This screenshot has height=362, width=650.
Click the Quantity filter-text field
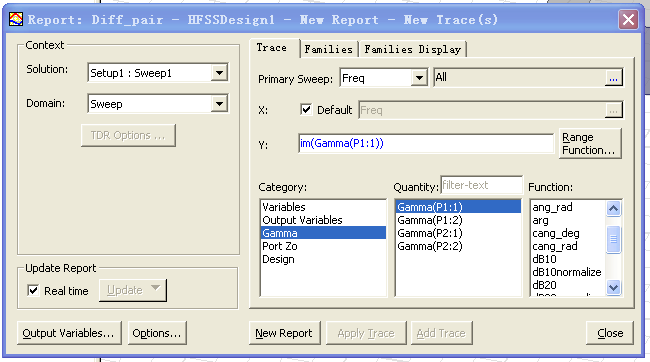coord(481,185)
